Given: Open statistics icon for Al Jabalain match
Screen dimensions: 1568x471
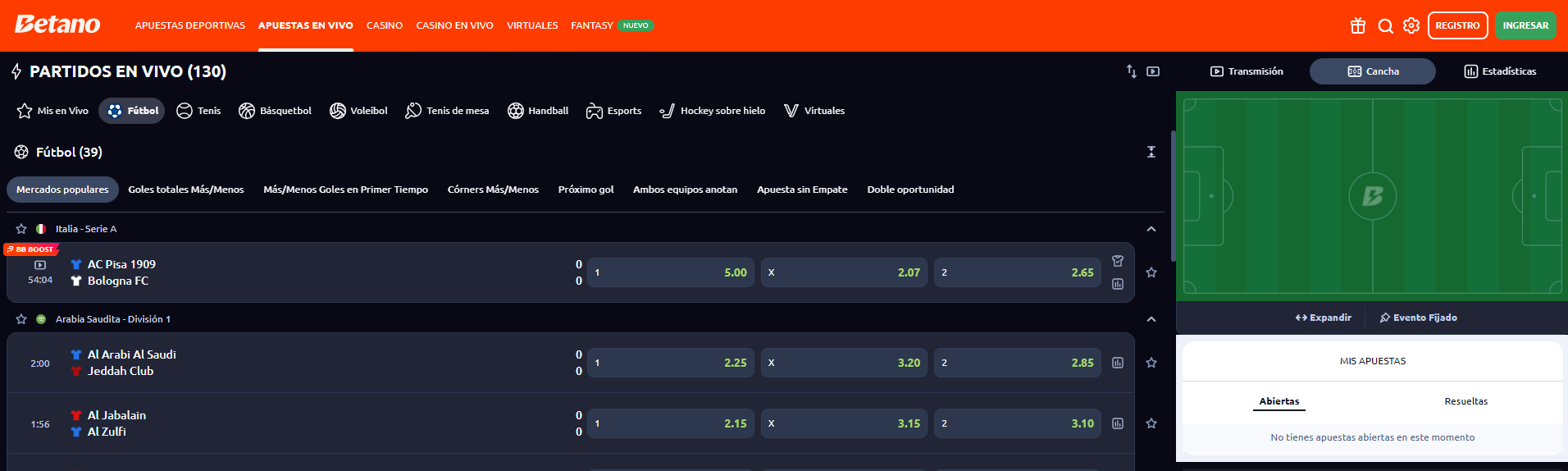Looking at the screenshot, I should tap(1118, 423).
